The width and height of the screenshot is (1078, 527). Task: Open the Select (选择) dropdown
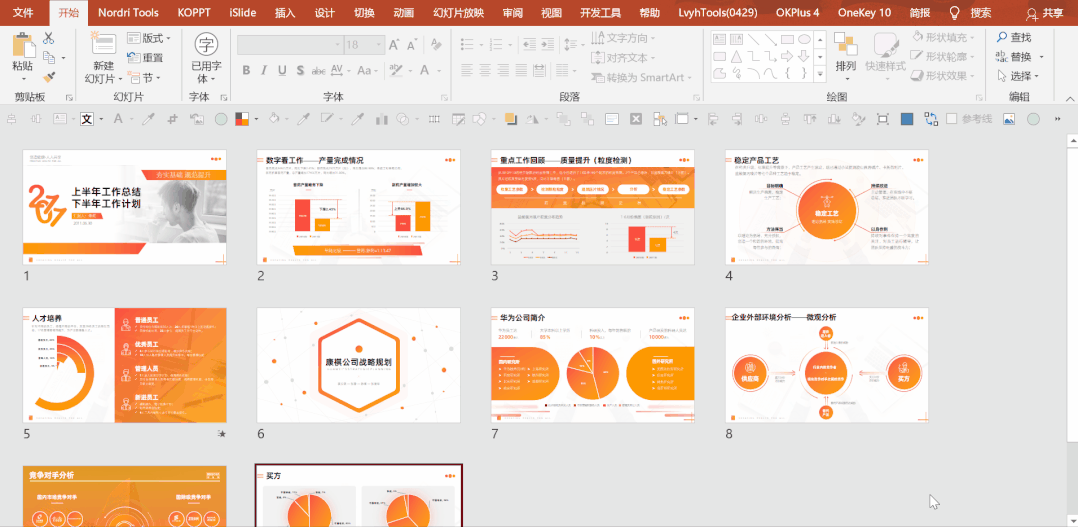coord(1020,76)
